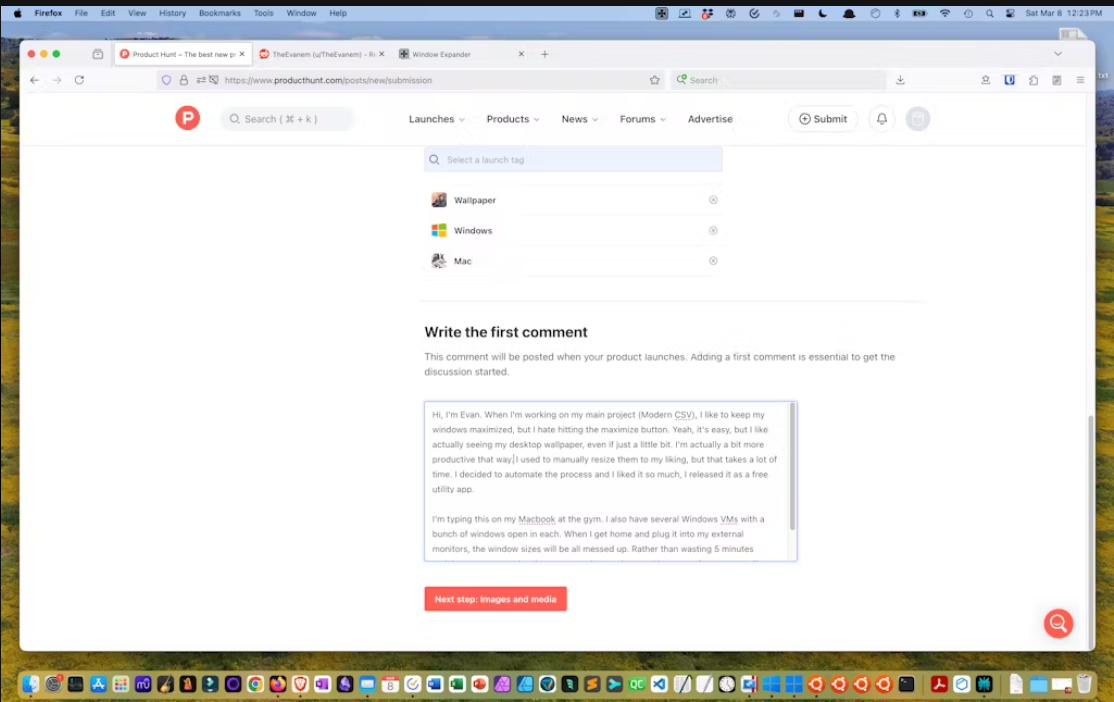Expand the Products dropdown
The width and height of the screenshot is (1114, 702).
tap(513, 119)
